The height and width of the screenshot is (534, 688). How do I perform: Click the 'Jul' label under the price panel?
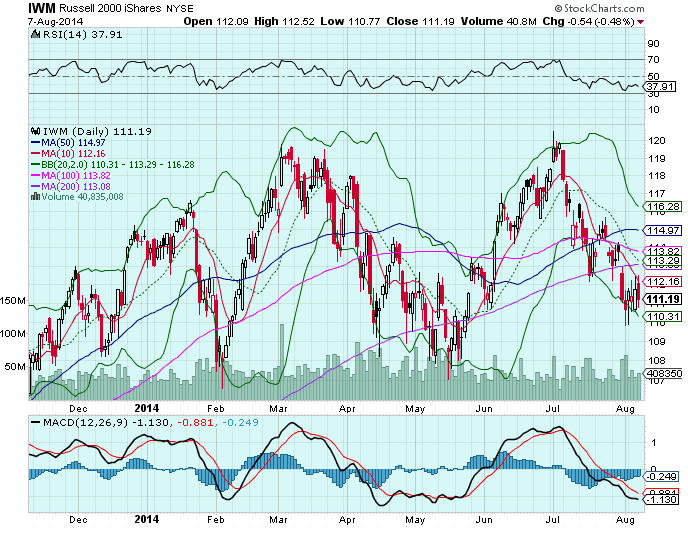[x=552, y=409]
